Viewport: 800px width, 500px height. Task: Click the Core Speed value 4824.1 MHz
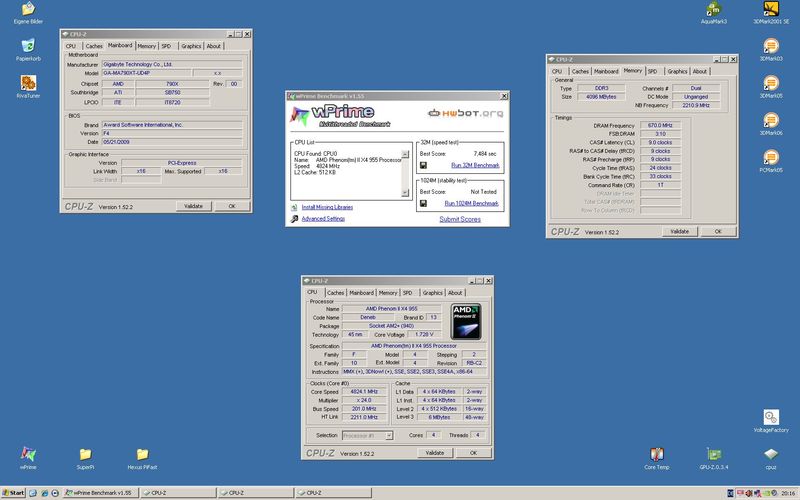point(364,392)
